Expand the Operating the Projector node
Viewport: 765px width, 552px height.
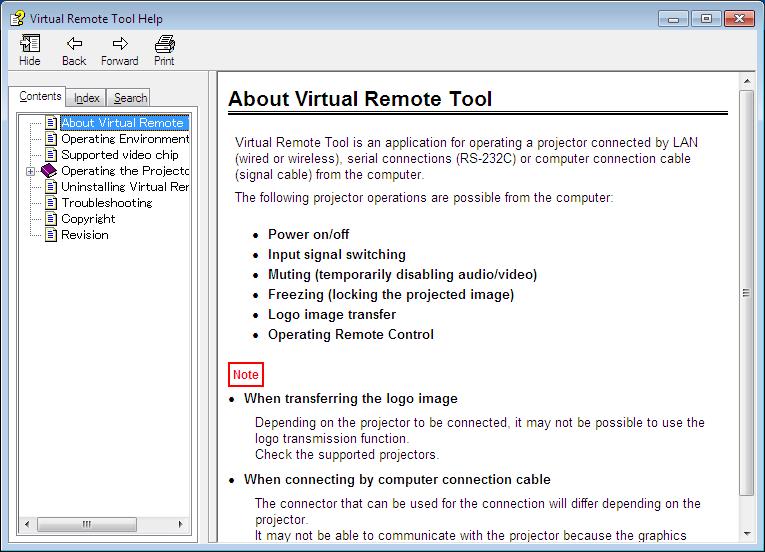pyautogui.click(x=31, y=171)
